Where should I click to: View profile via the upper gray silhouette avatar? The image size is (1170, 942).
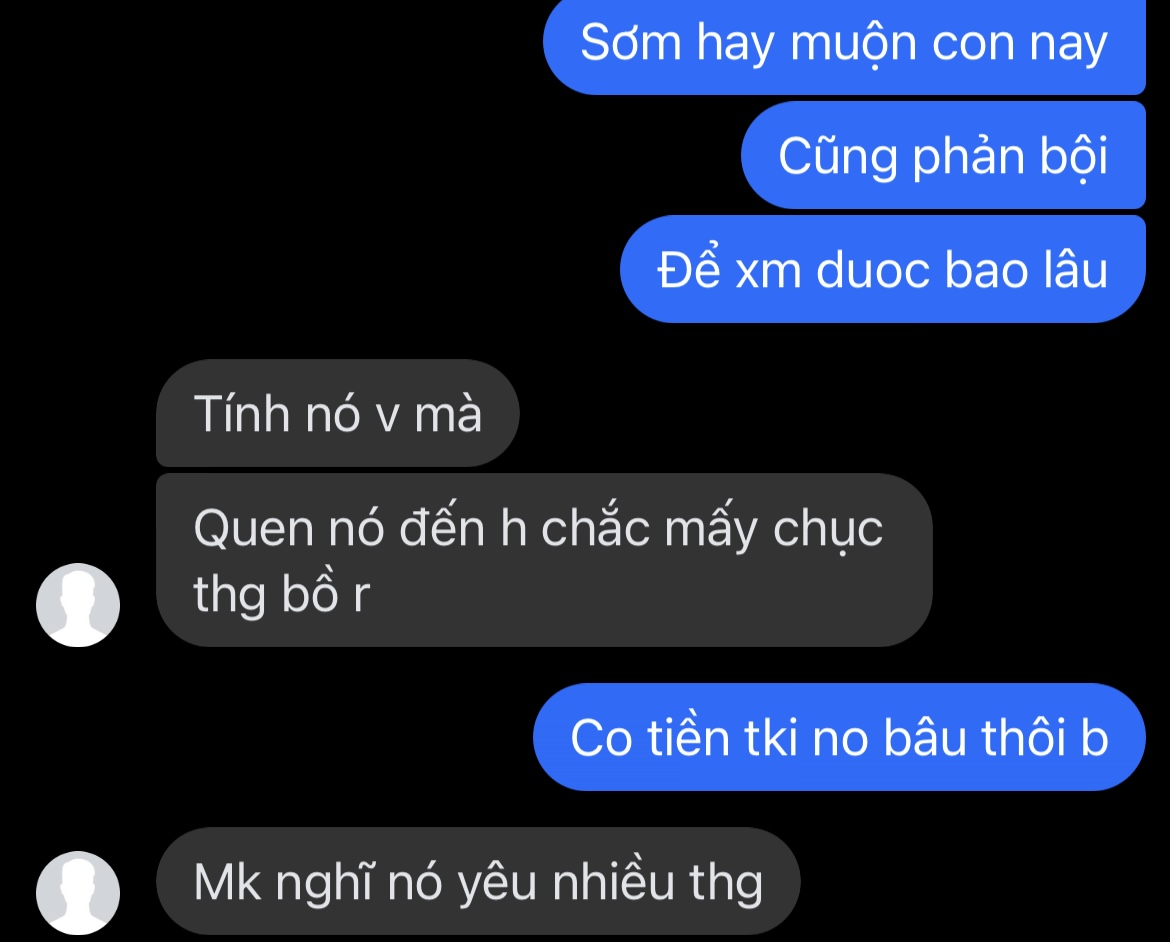pyautogui.click(x=78, y=605)
